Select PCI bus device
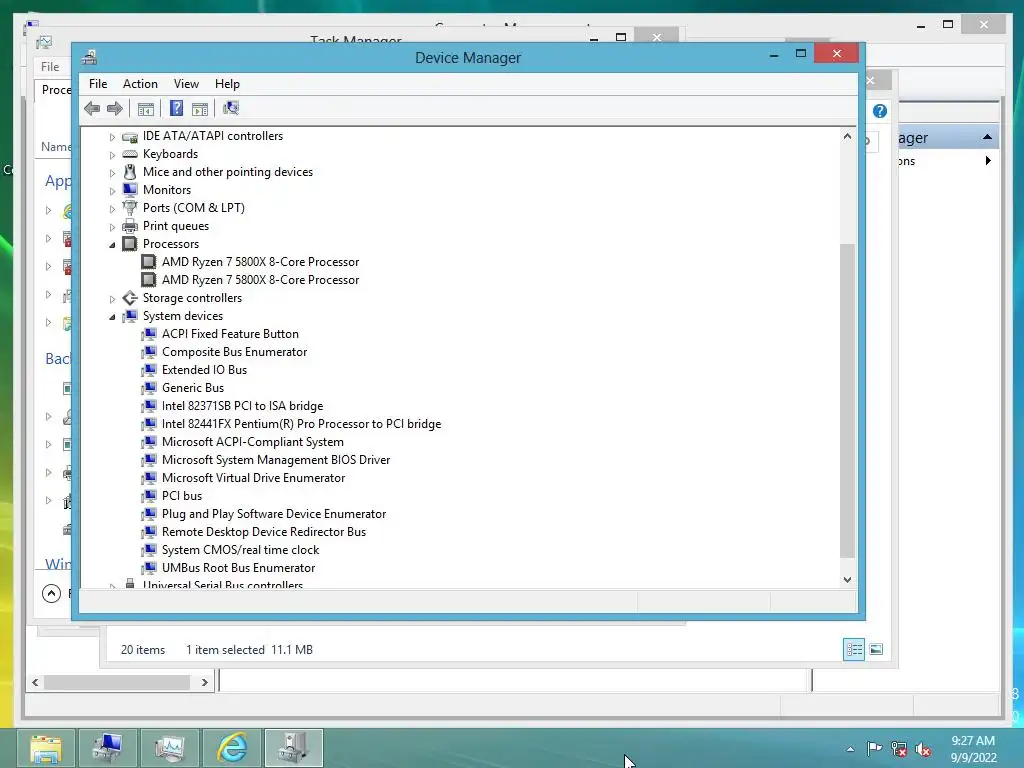This screenshot has height=768, width=1024. (x=182, y=496)
